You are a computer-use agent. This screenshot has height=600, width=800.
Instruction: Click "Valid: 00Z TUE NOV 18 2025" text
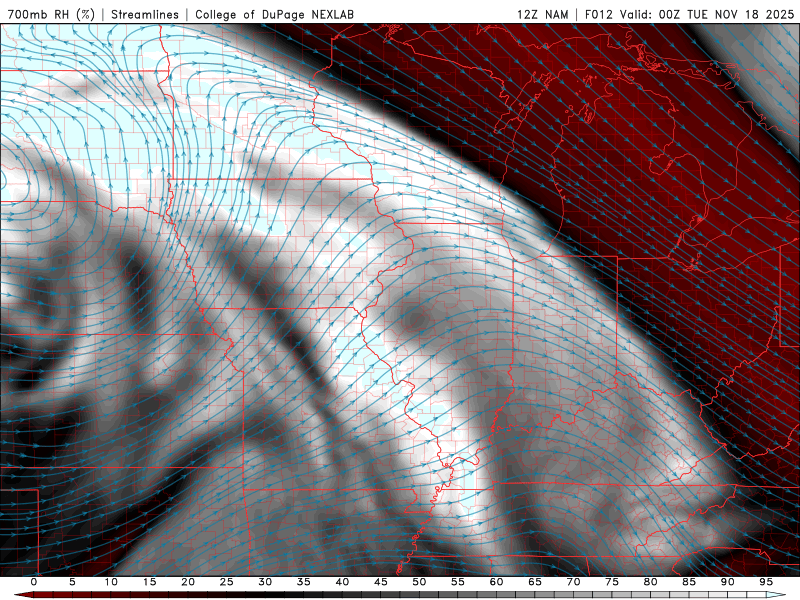click(x=707, y=14)
